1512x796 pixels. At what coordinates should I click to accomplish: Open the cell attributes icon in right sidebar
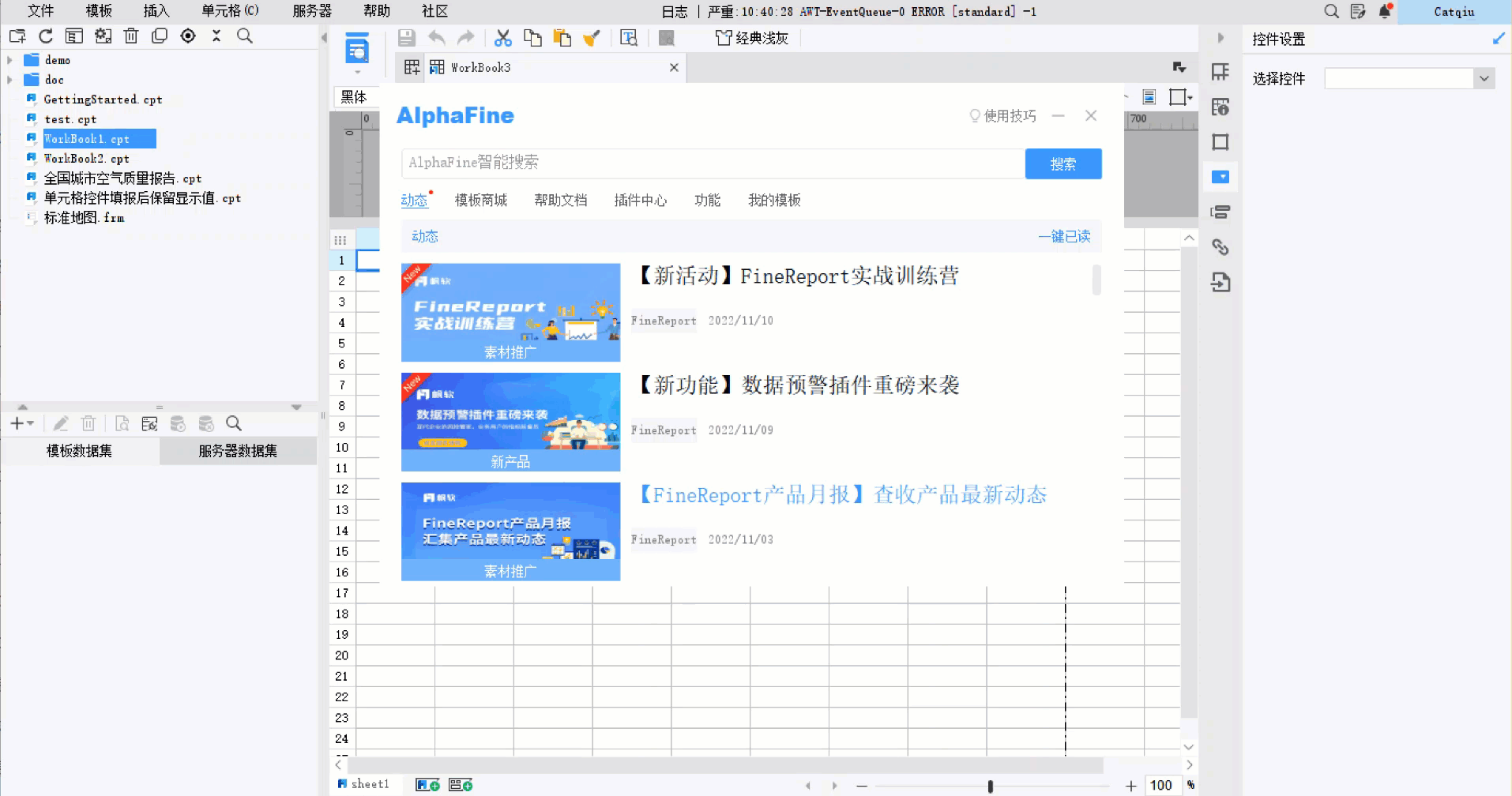(1221, 107)
